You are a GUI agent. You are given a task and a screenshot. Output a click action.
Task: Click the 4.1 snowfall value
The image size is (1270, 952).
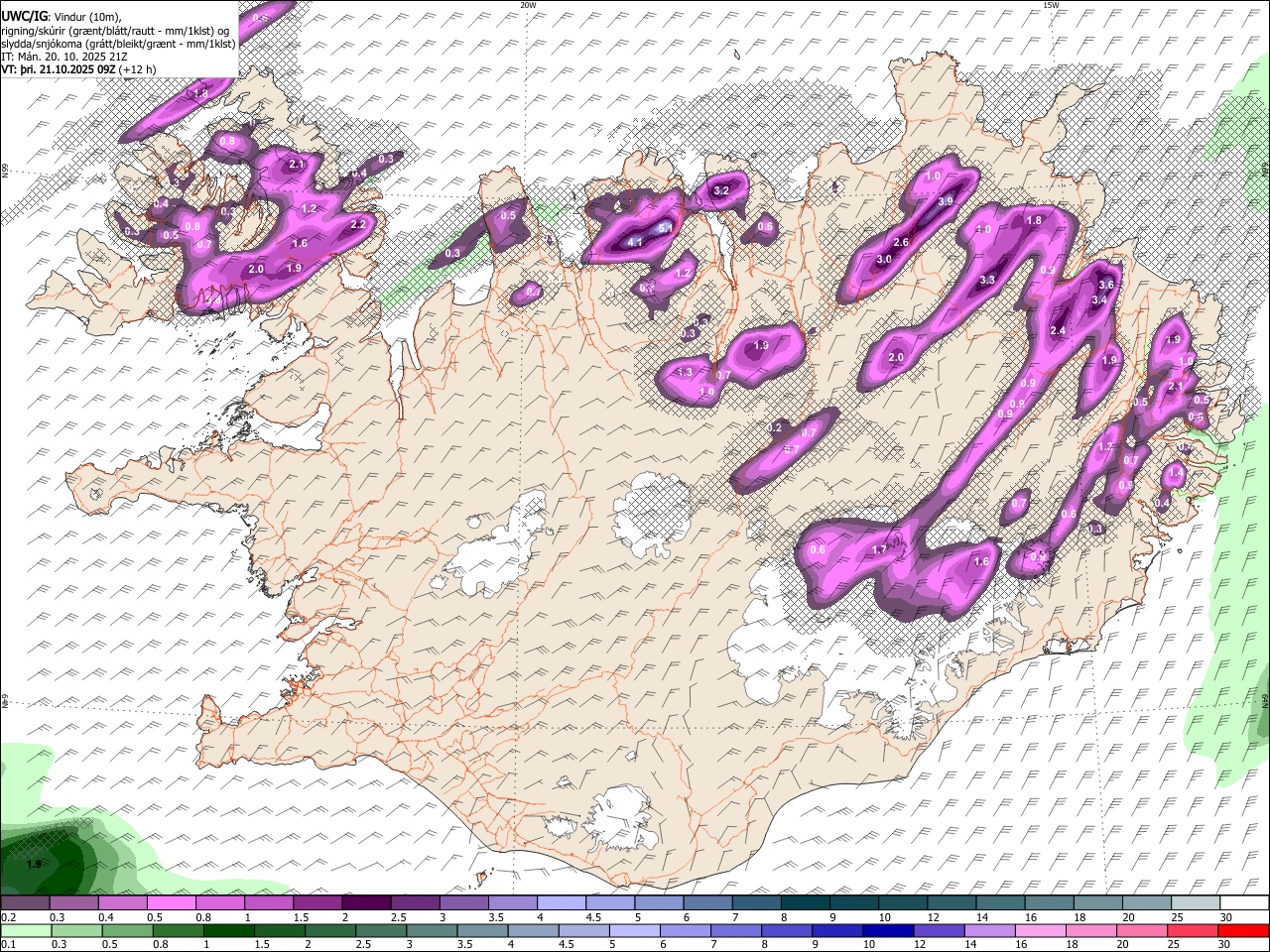[636, 242]
